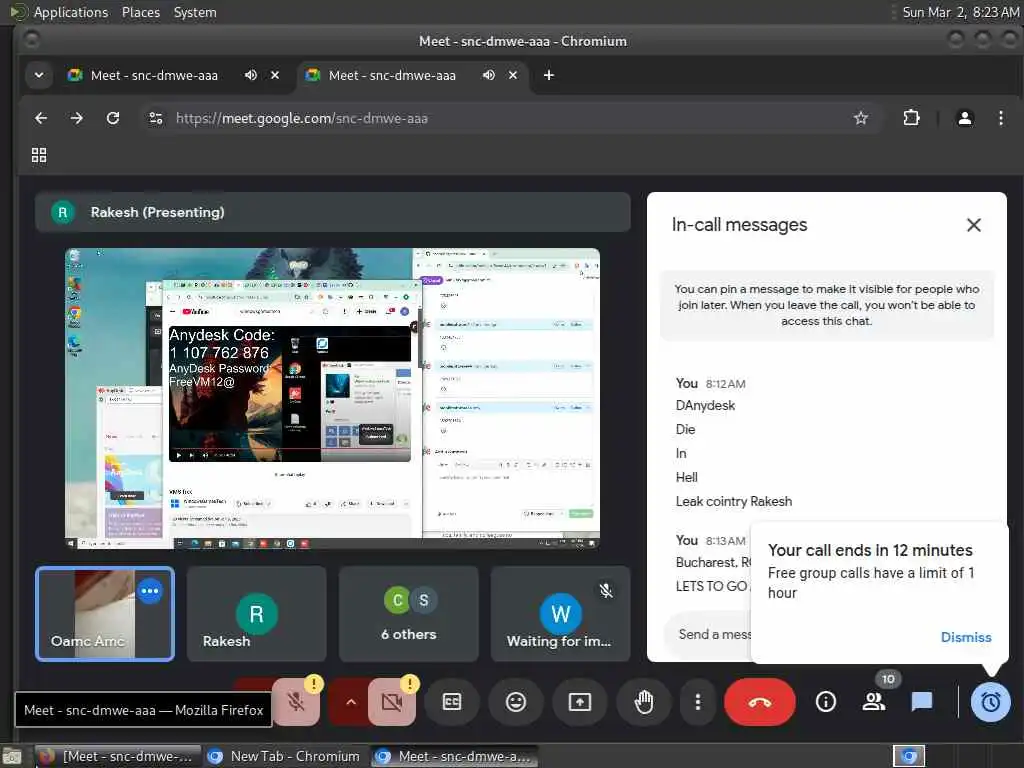Open the apps grid shortcut
This screenshot has width=1024, height=768.
click(39, 155)
